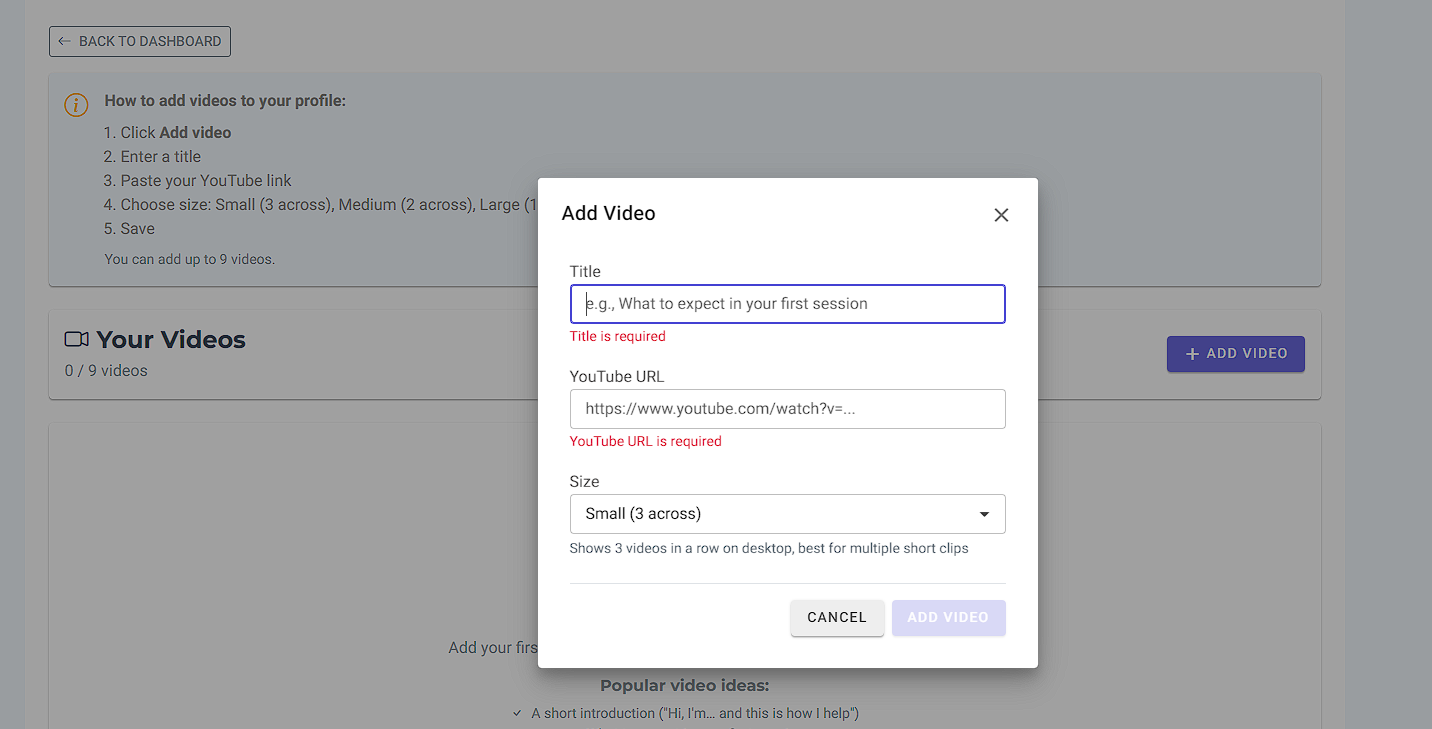Click the red Title is required message
Screen dimensions: 1432x729
pyautogui.click(x=617, y=336)
